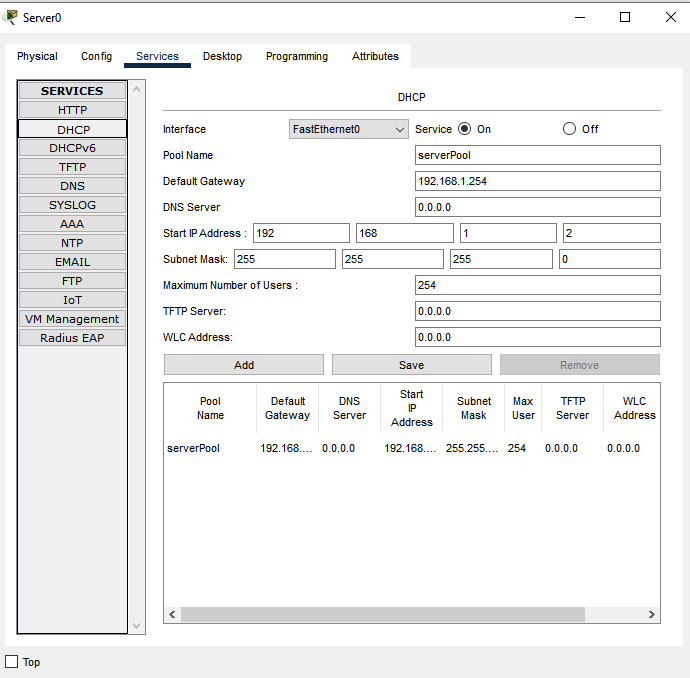Switch to the Desktop tab
Screen dimensions: 690x678
(222, 56)
